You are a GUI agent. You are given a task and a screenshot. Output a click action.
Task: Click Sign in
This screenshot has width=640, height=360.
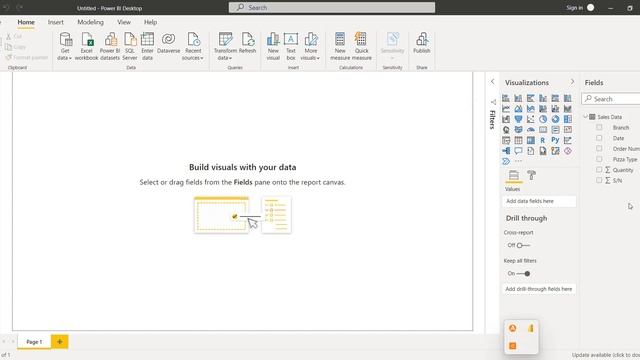pyautogui.click(x=574, y=8)
